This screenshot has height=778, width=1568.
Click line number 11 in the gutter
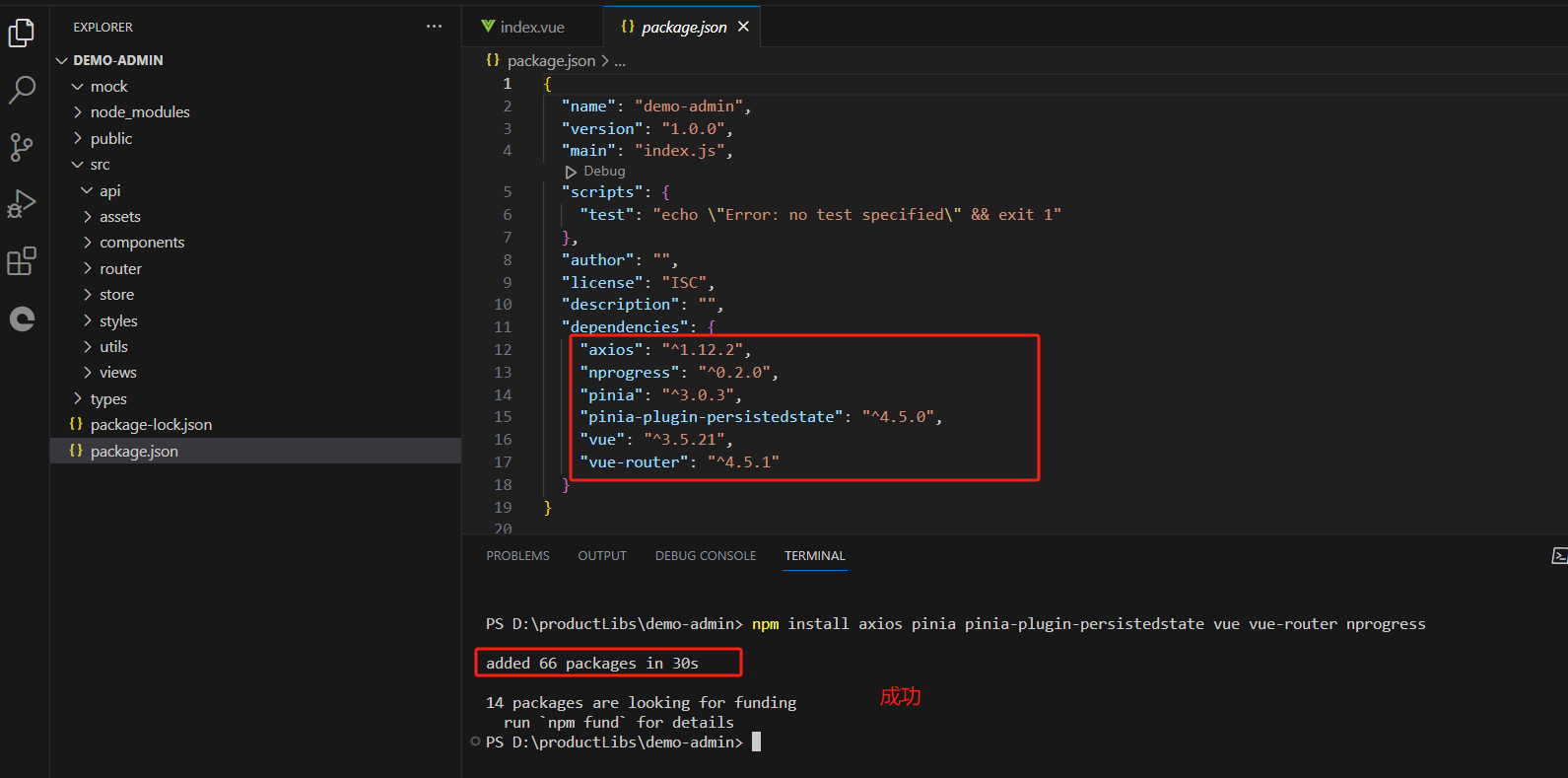(503, 327)
